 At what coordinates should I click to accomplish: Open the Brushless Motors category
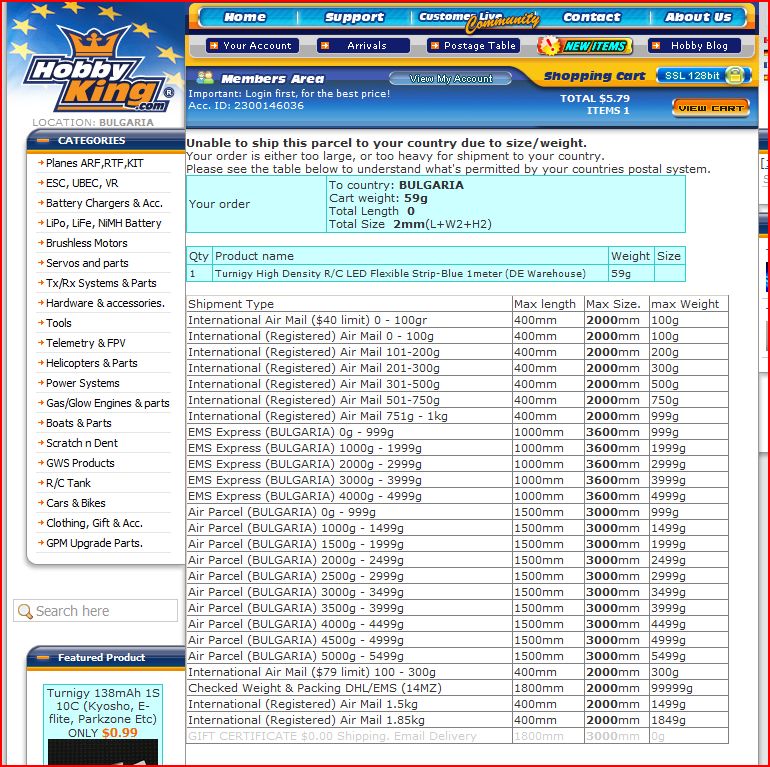[x=86, y=243]
